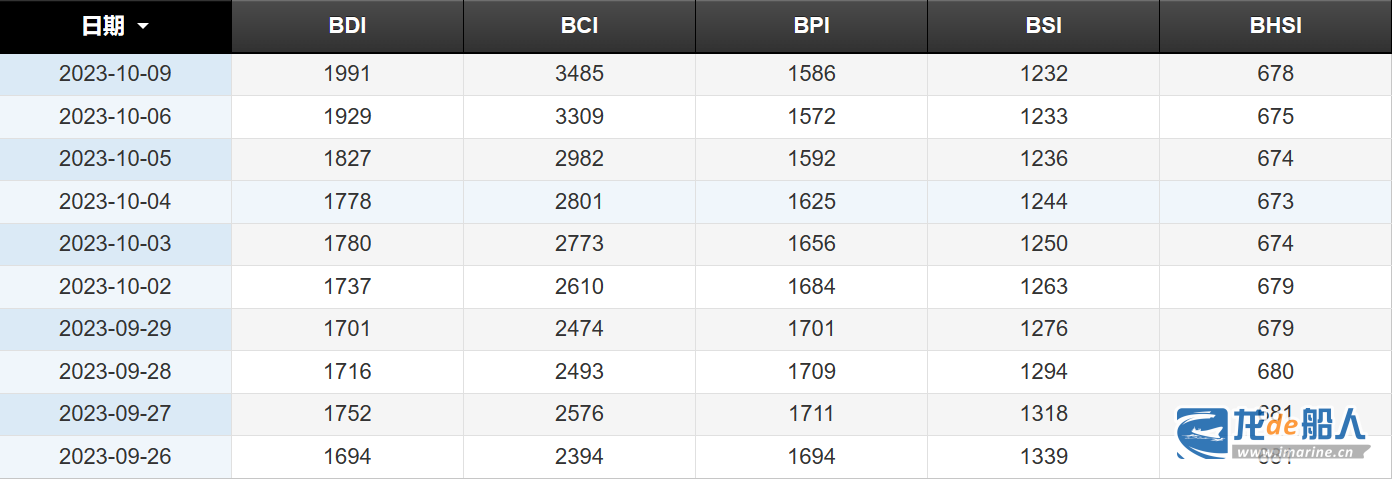Image resolution: width=1394 pixels, height=482 pixels.
Task: Click the 2023-10-06 date cell
Action: [x=115, y=117]
